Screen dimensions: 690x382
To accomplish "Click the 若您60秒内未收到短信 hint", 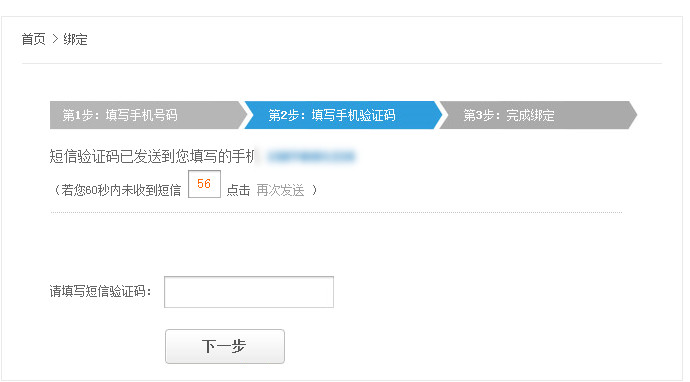I will tap(118, 190).
